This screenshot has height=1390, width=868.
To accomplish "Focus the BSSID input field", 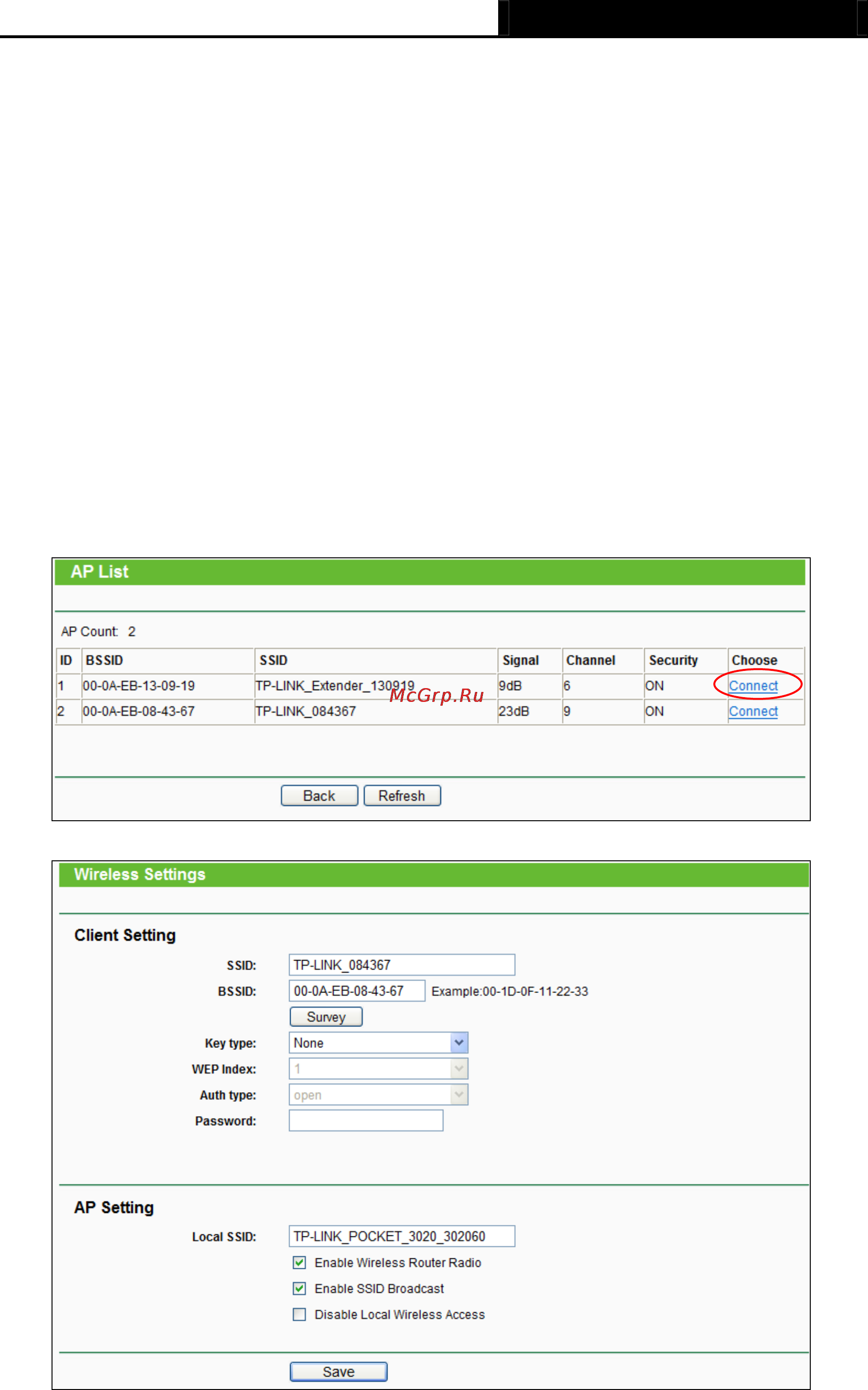I will click(x=357, y=991).
